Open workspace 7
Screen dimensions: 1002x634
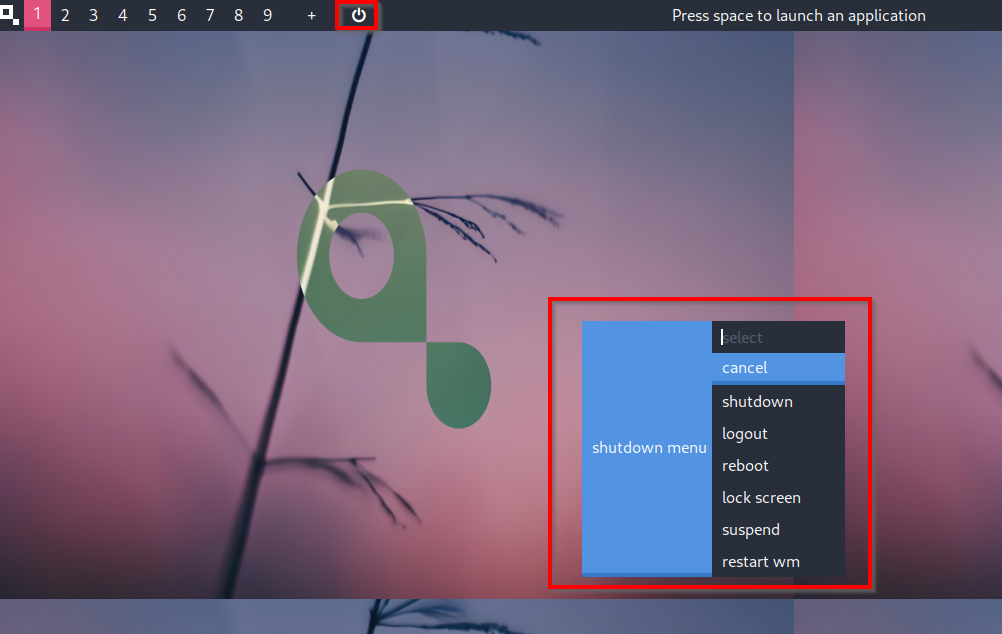210,15
